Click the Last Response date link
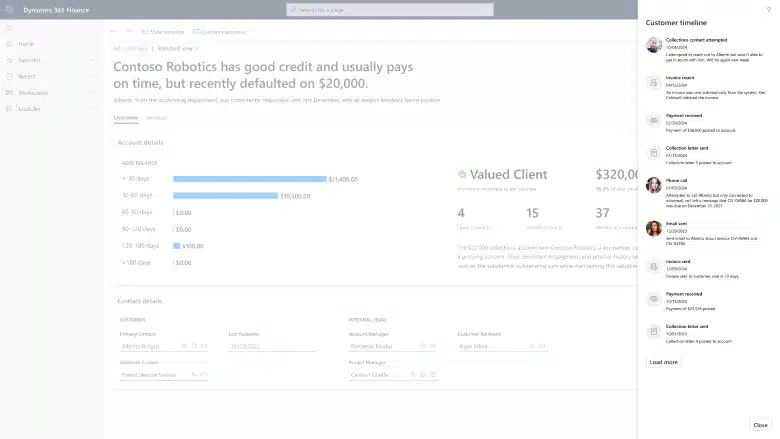 [x=245, y=346]
